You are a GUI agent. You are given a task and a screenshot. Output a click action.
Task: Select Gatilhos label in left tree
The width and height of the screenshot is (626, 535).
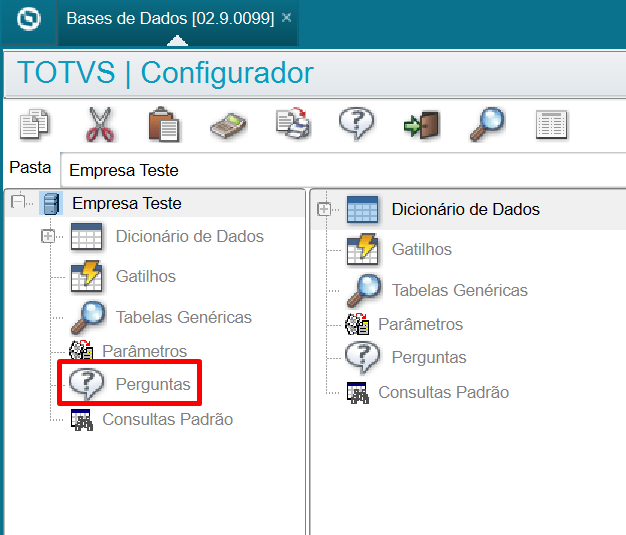pyautogui.click(x=146, y=276)
